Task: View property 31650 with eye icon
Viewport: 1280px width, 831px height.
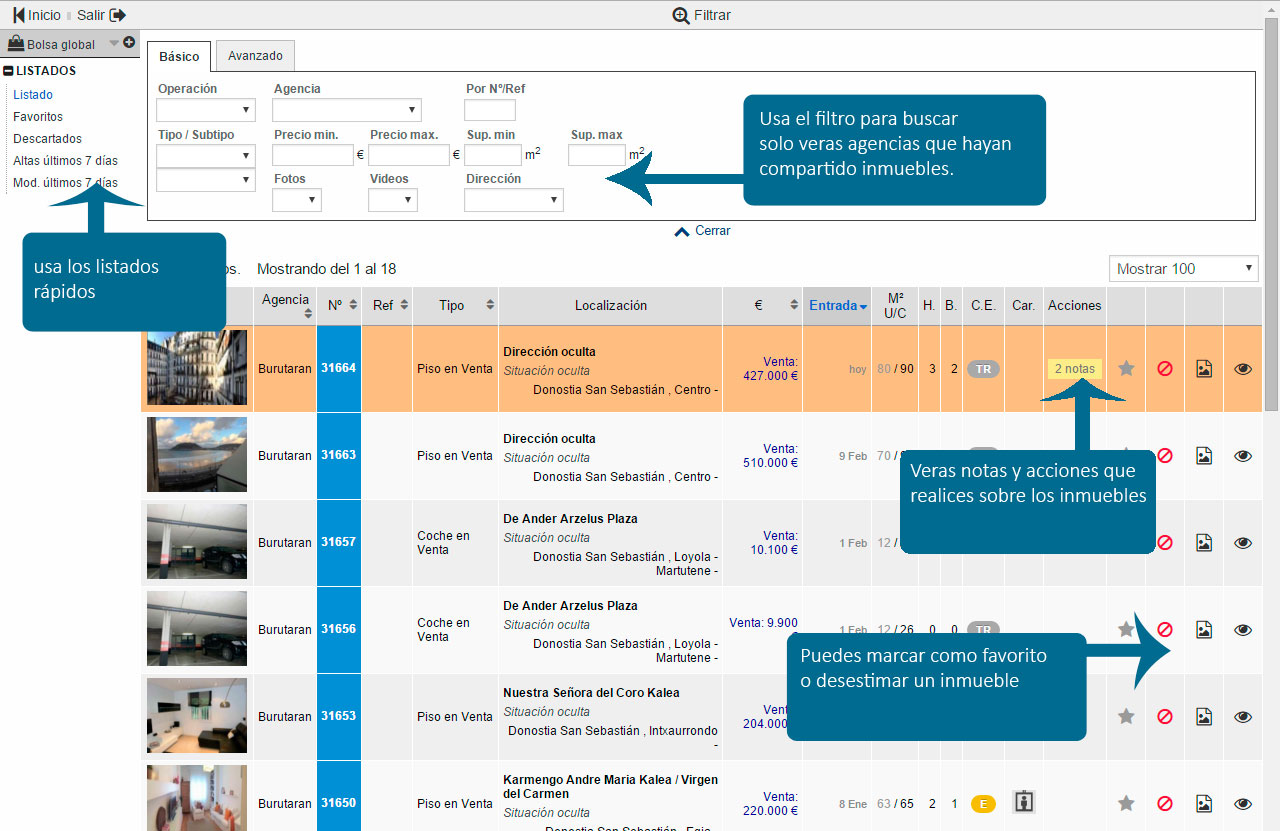Action: point(1243,803)
